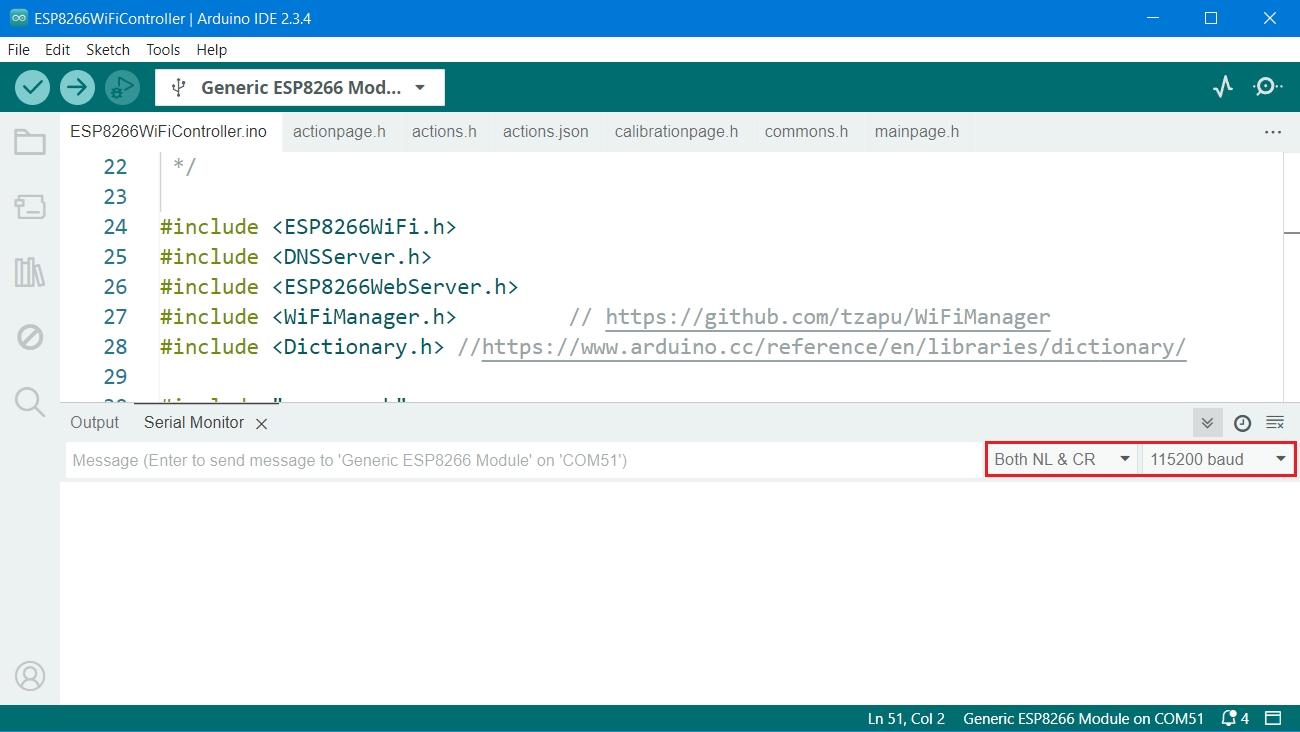The width and height of the screenshot is (1300, 732).
Task: Switch to the actions.json tab
Action: (x=545, y=132)
